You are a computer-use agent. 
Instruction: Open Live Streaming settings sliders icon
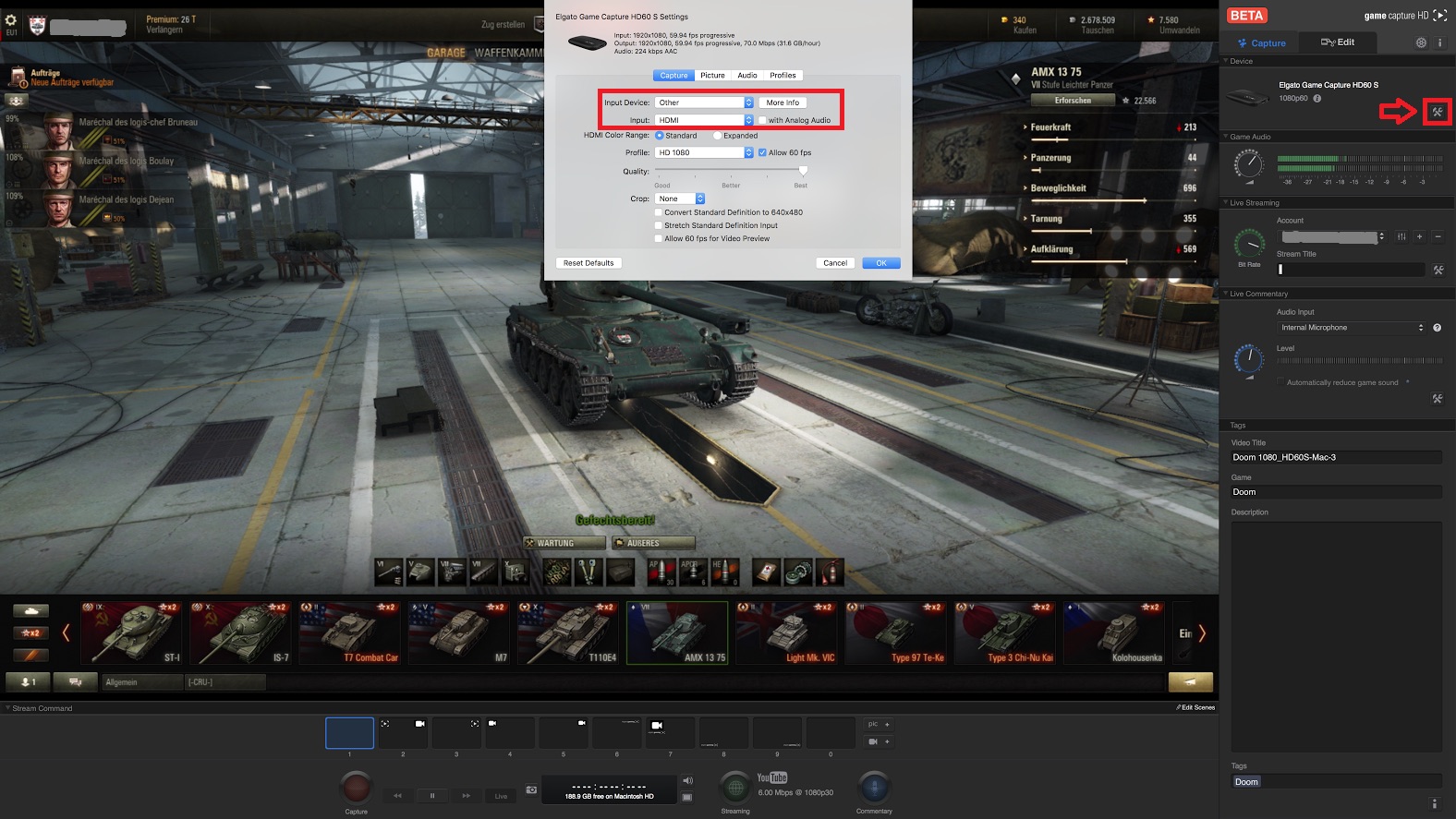tap(1401, 236)
